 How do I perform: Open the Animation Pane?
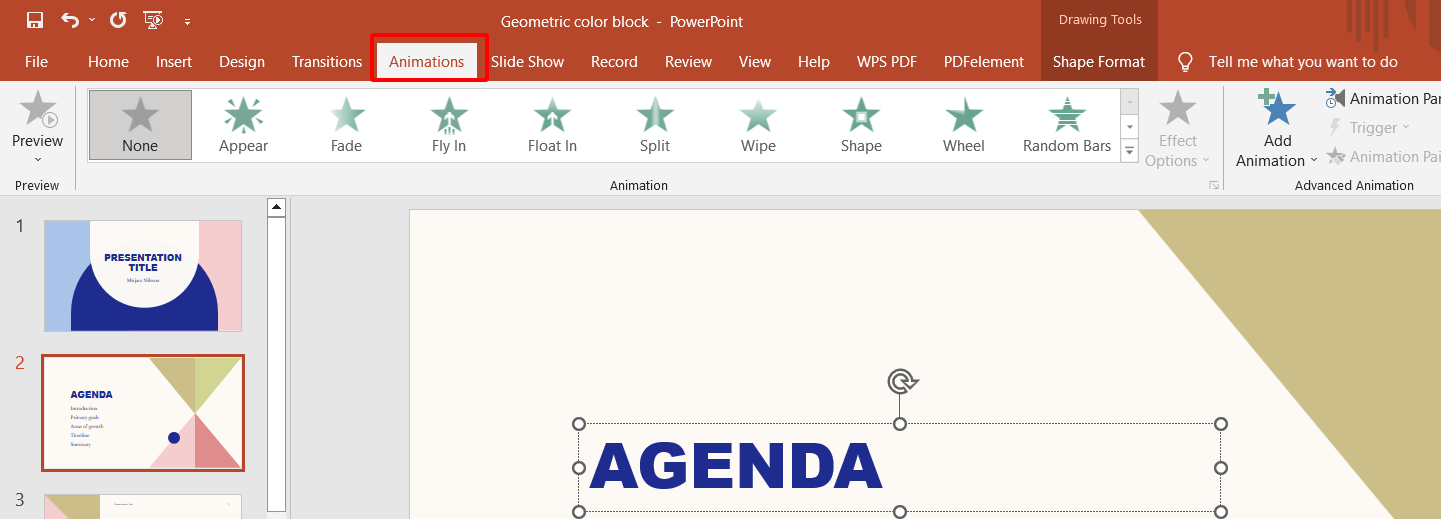[1384, 98]
